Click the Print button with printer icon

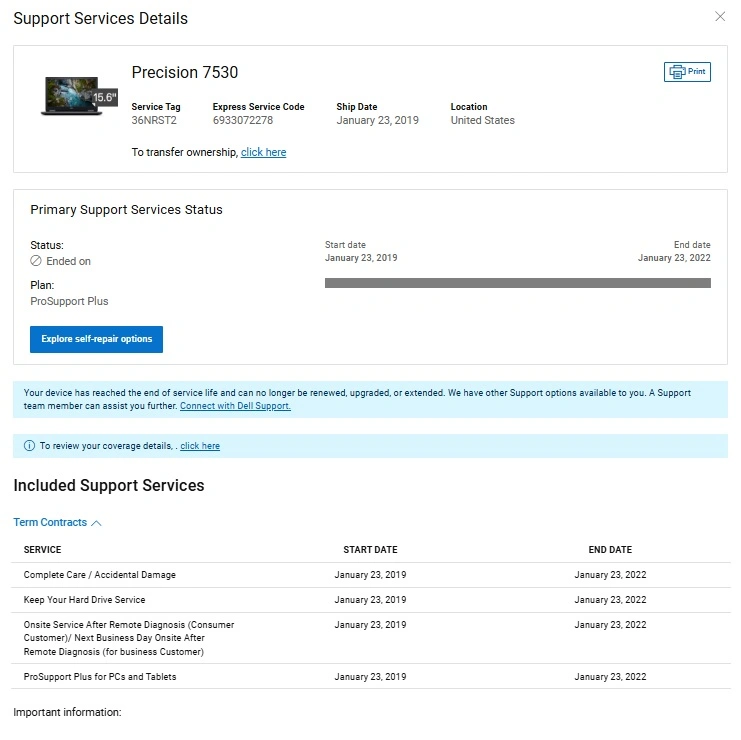[687, 72]
